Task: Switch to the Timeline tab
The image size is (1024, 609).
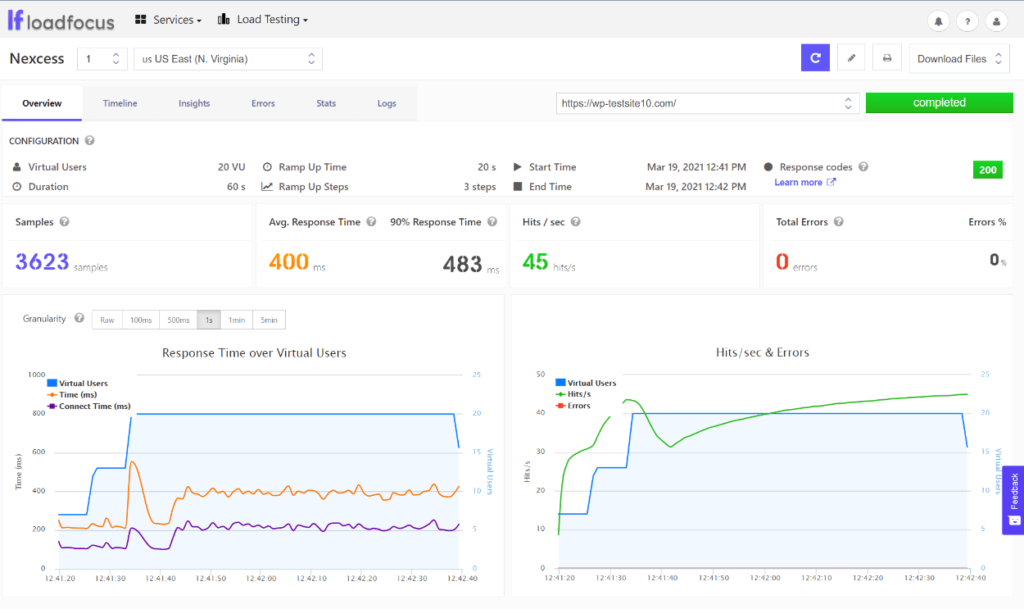Action: (120, 102)
